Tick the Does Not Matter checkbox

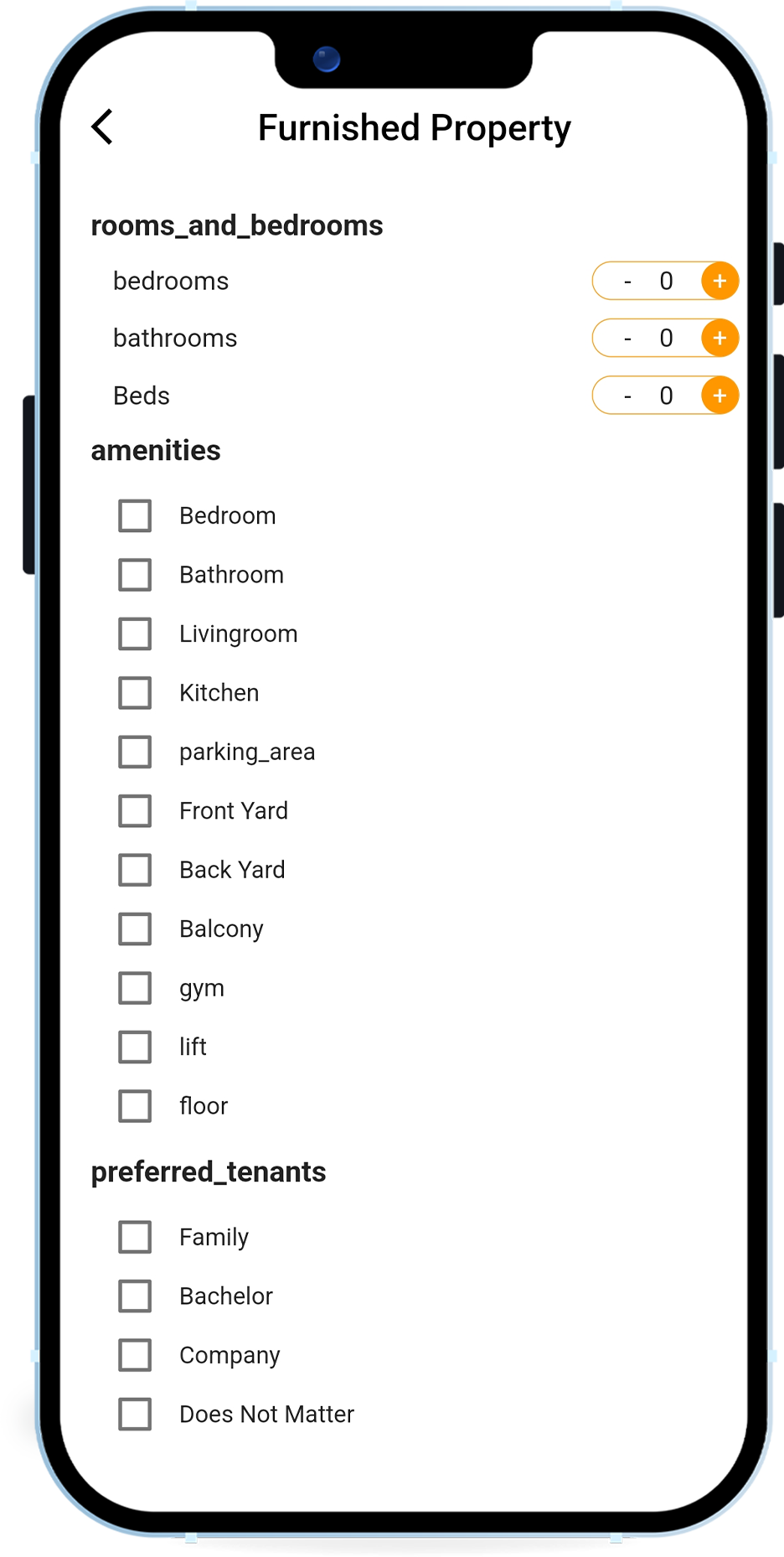click(x=135, y=1415)
